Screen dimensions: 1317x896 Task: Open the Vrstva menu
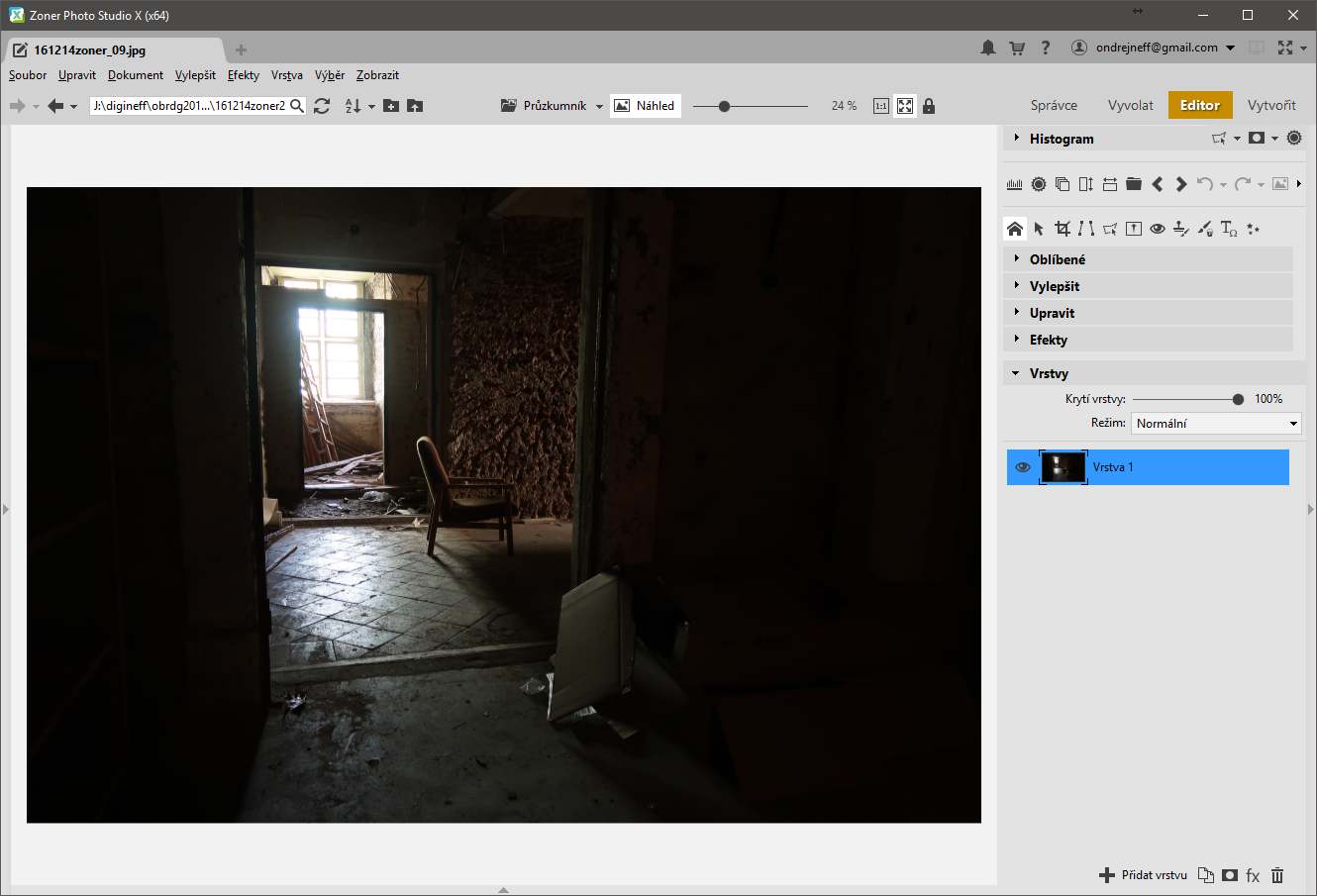pos(287,75)
